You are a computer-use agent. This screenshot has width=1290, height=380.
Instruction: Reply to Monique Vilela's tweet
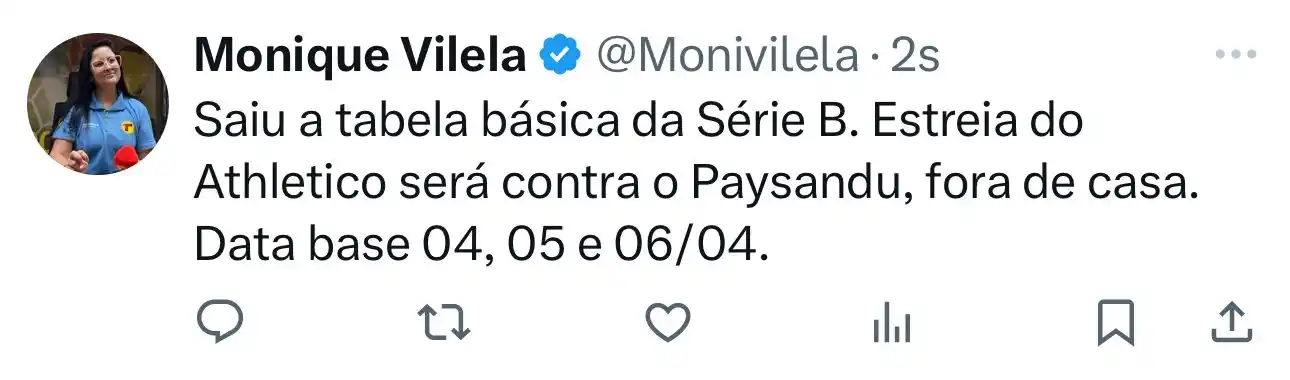[219, 322]
